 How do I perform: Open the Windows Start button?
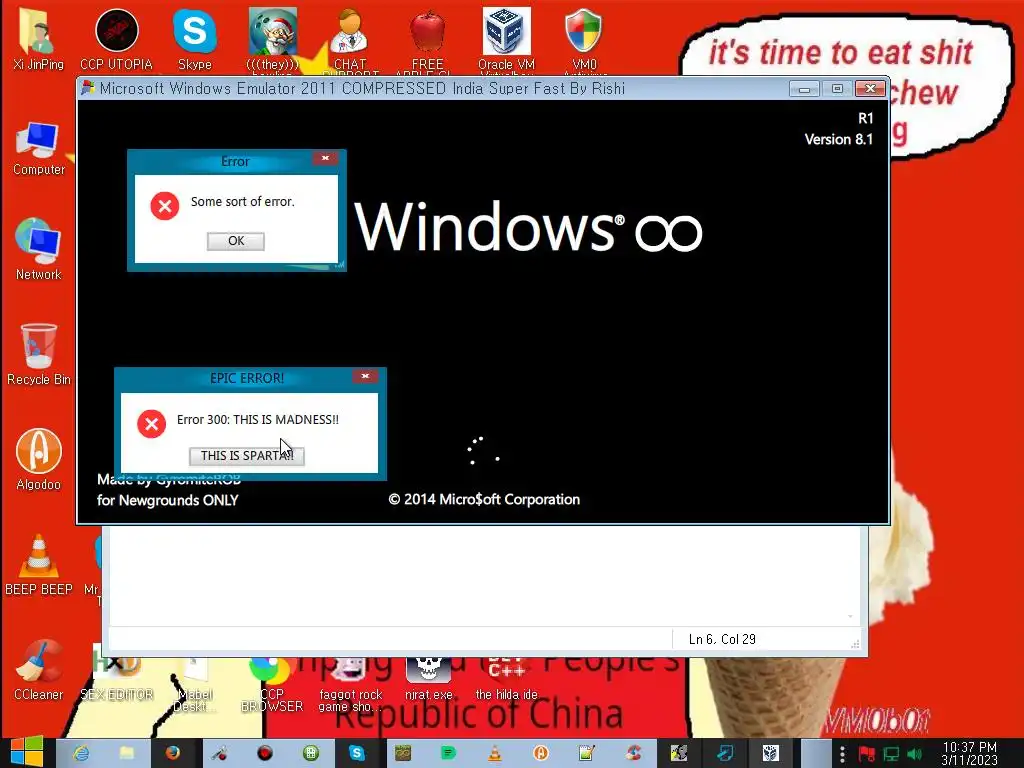coord(27,753)
